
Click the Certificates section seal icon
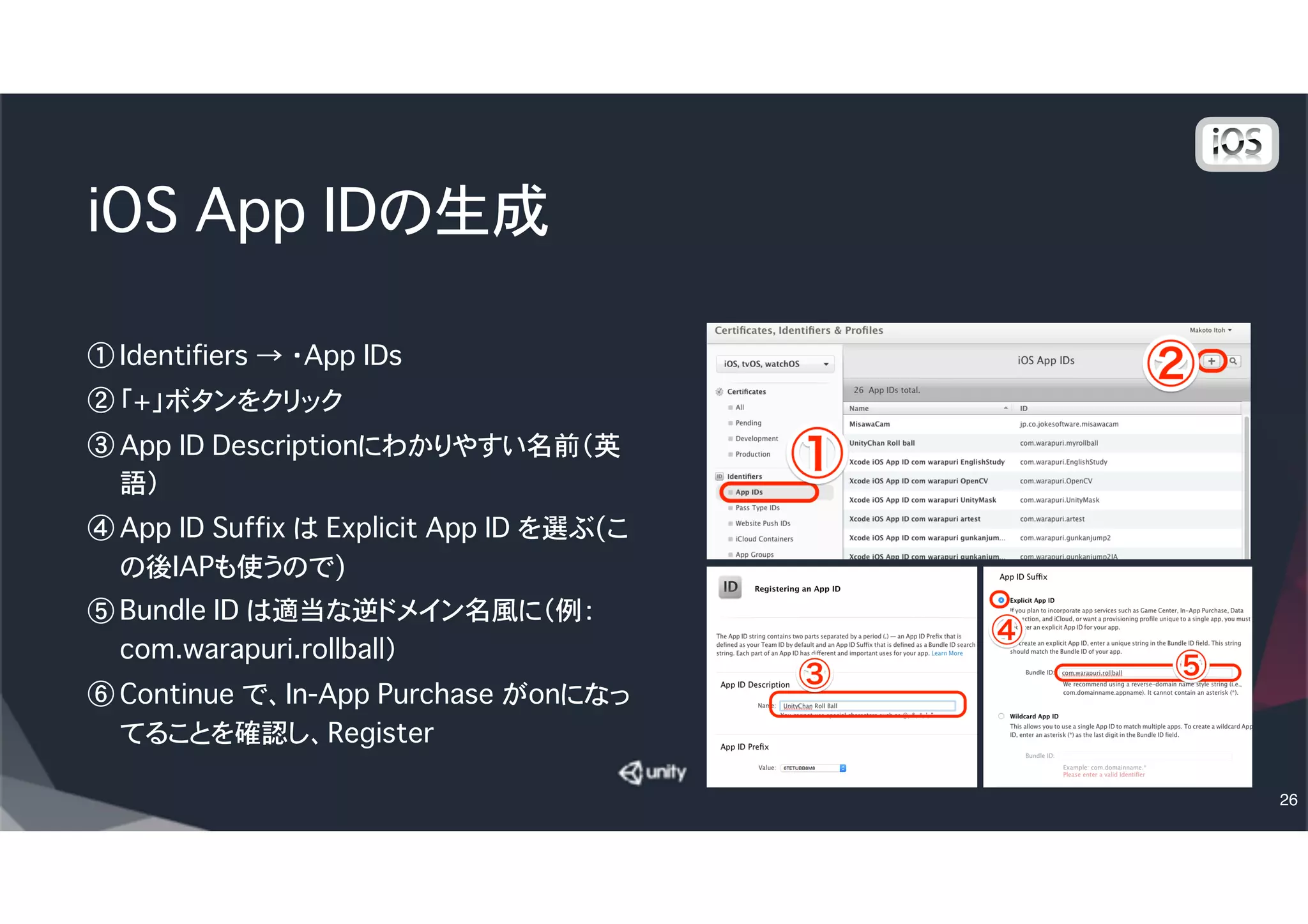[x=719, y=392]
